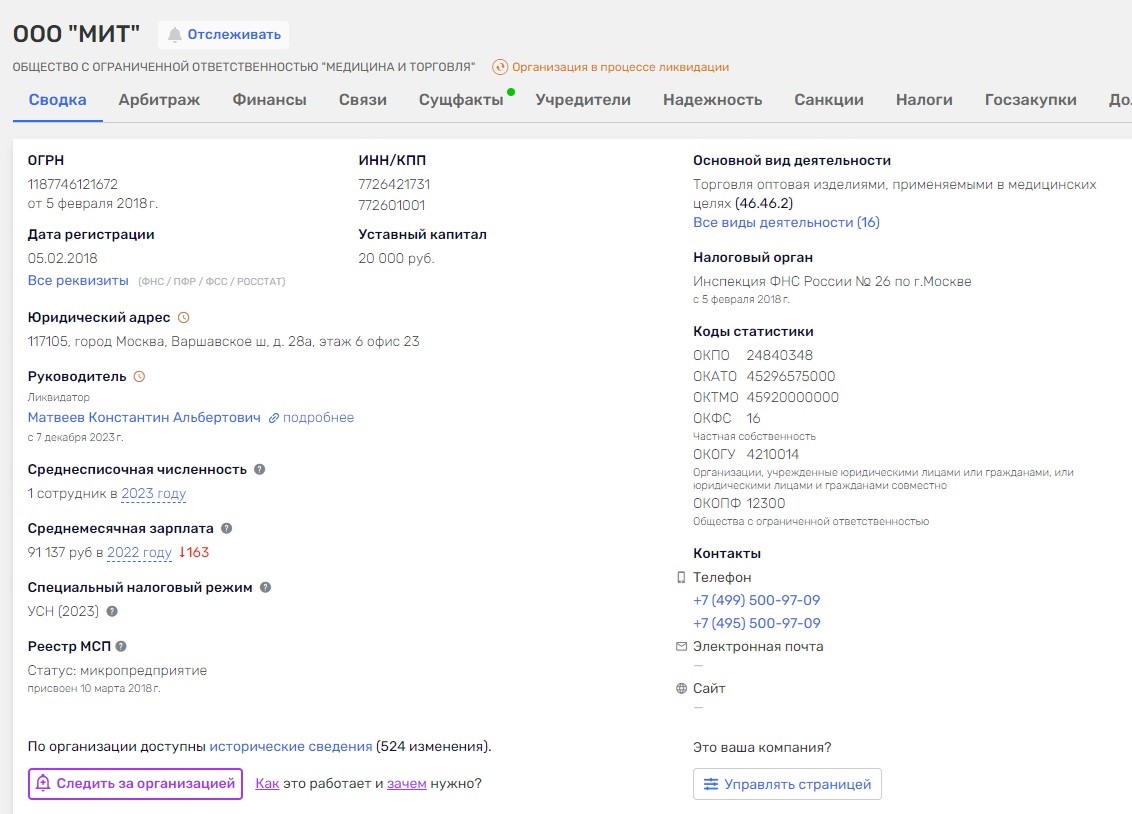
Task: Select the ОКТМО code 45920000000
Action: (793, 397)
